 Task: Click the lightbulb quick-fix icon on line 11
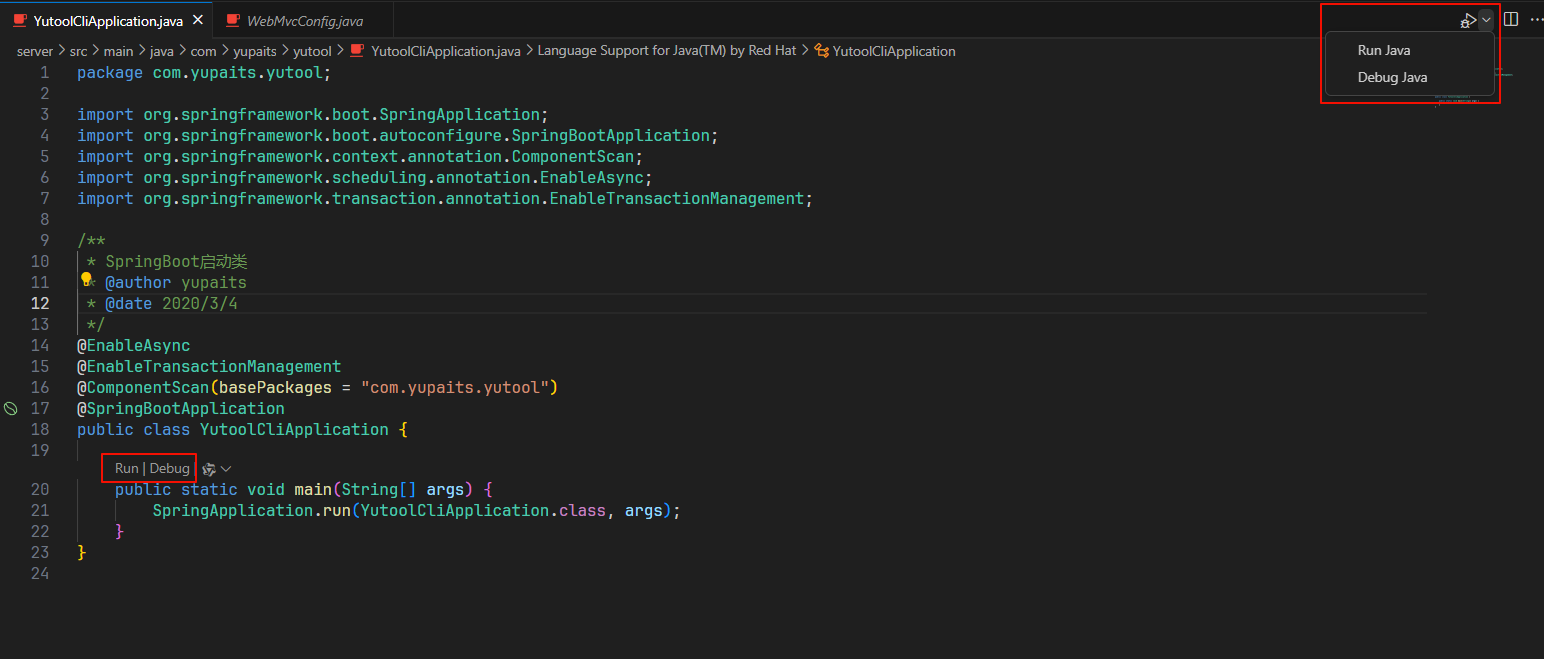click(86, 281)
